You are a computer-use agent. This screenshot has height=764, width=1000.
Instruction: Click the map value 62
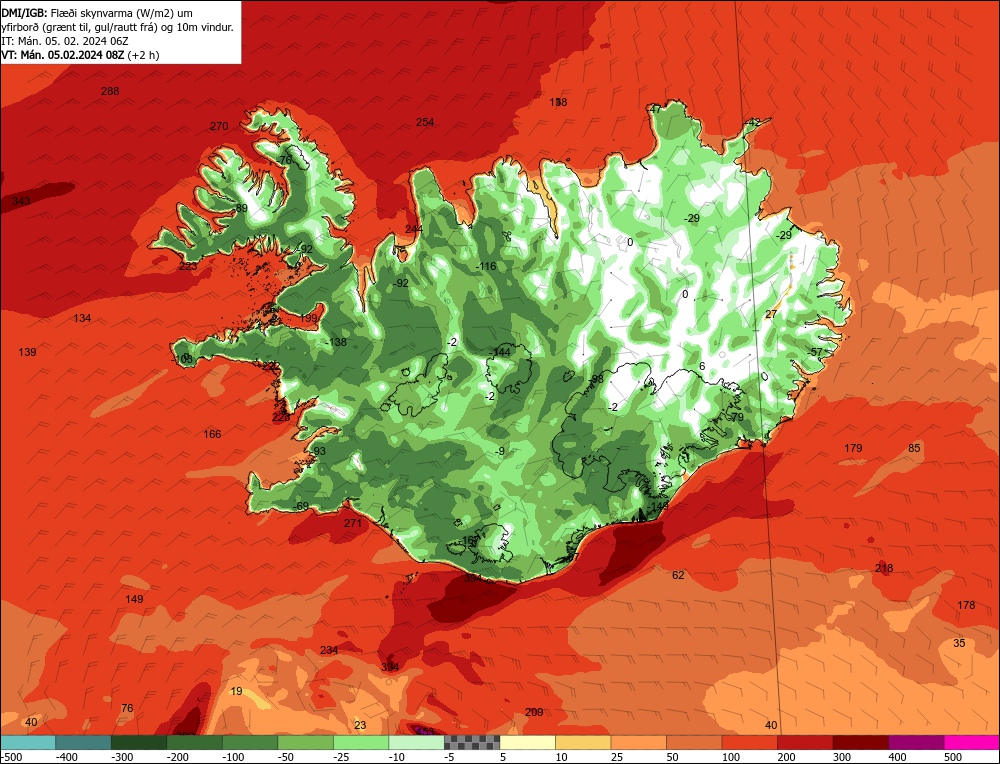tap(678, 575)
